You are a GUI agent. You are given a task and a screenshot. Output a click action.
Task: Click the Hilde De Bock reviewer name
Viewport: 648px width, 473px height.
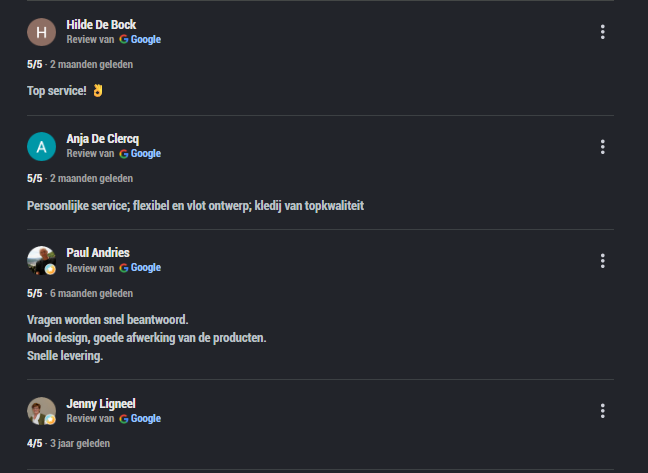coord(101,25)
